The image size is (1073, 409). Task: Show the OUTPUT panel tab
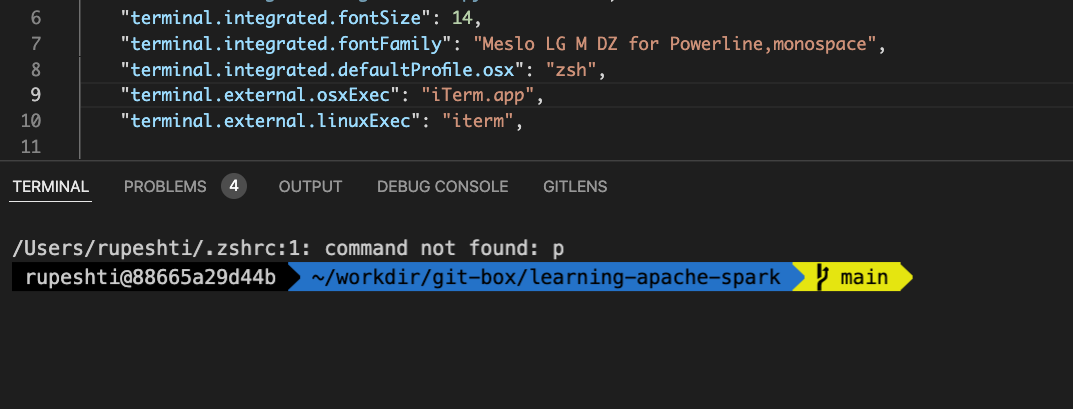click(x=310, y=187)
